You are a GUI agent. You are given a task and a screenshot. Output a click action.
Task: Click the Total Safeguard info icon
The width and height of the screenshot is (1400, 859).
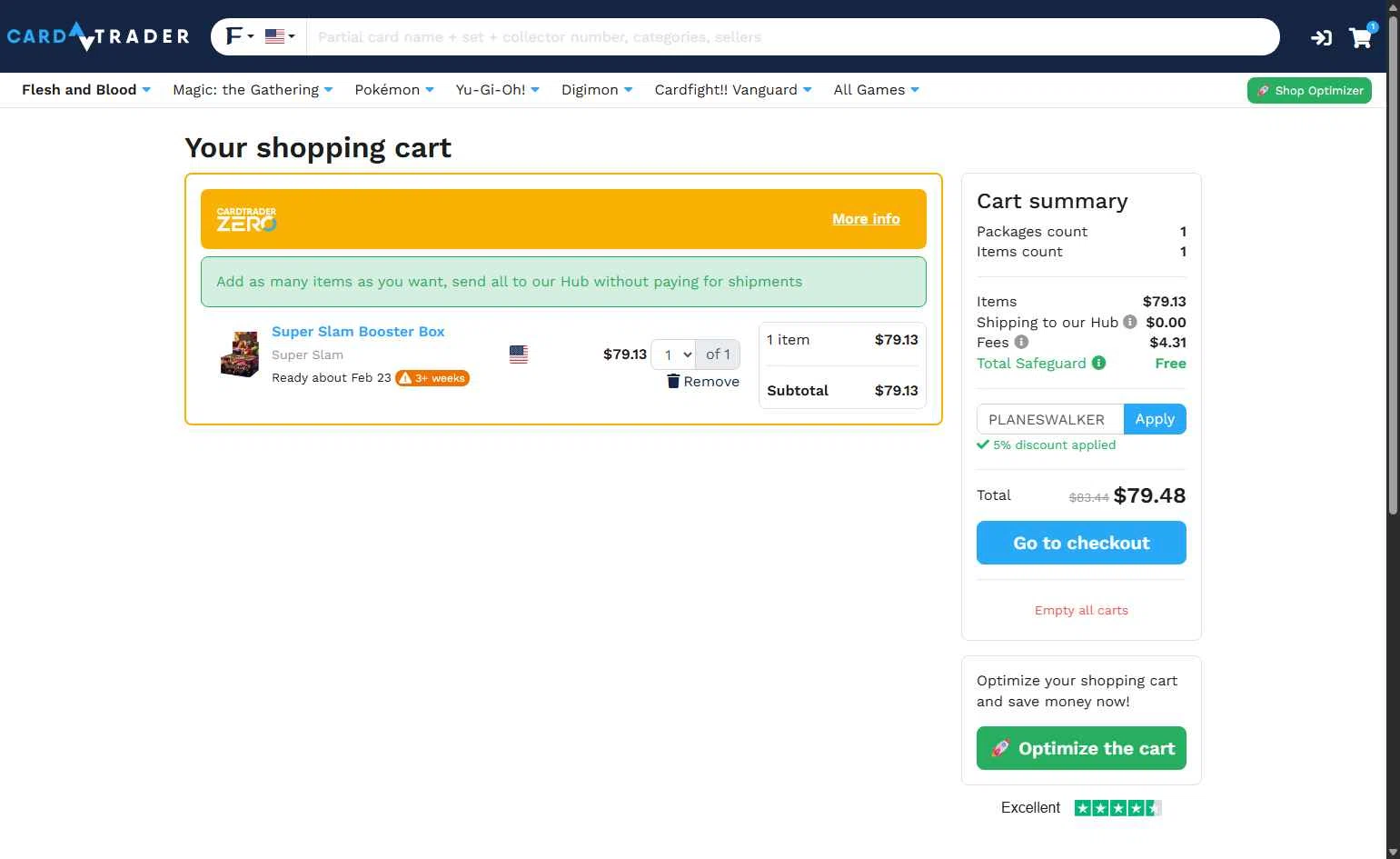(x=1098, y=363)
